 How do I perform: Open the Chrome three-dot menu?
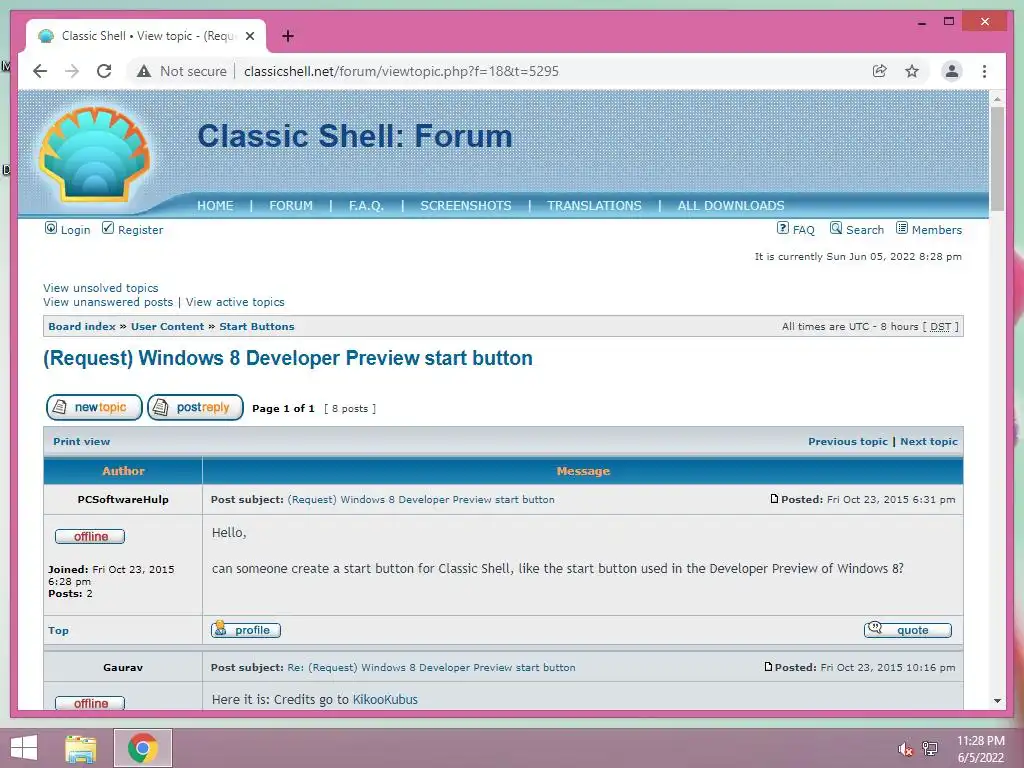coord(984,71)
